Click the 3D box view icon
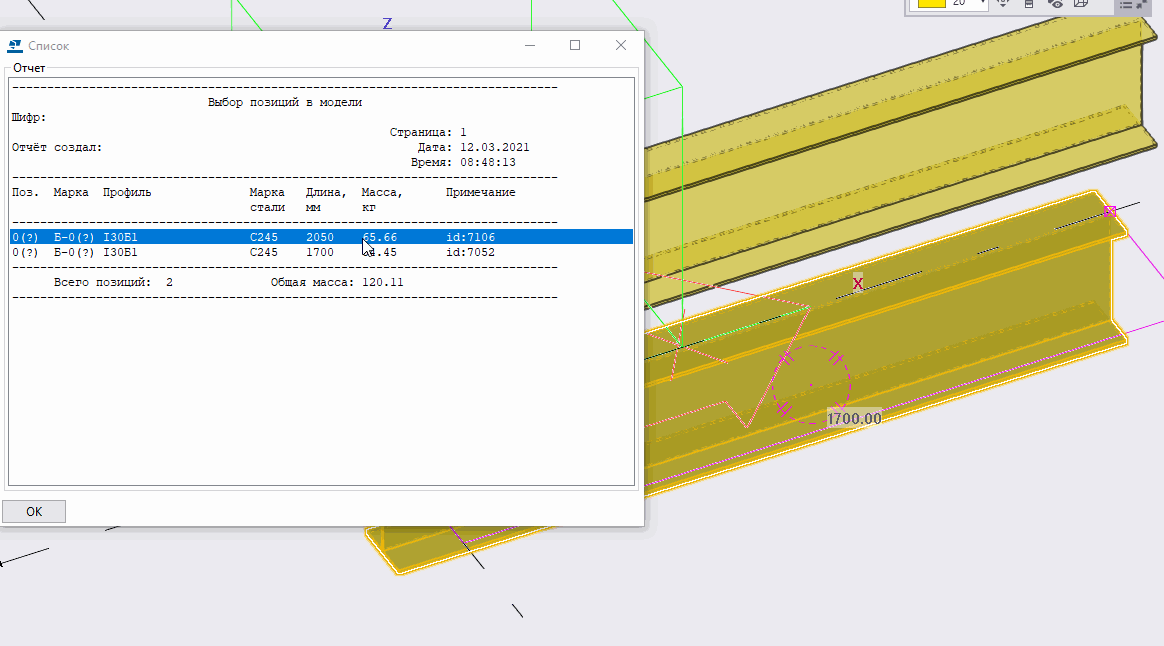 coord(1081,4)
